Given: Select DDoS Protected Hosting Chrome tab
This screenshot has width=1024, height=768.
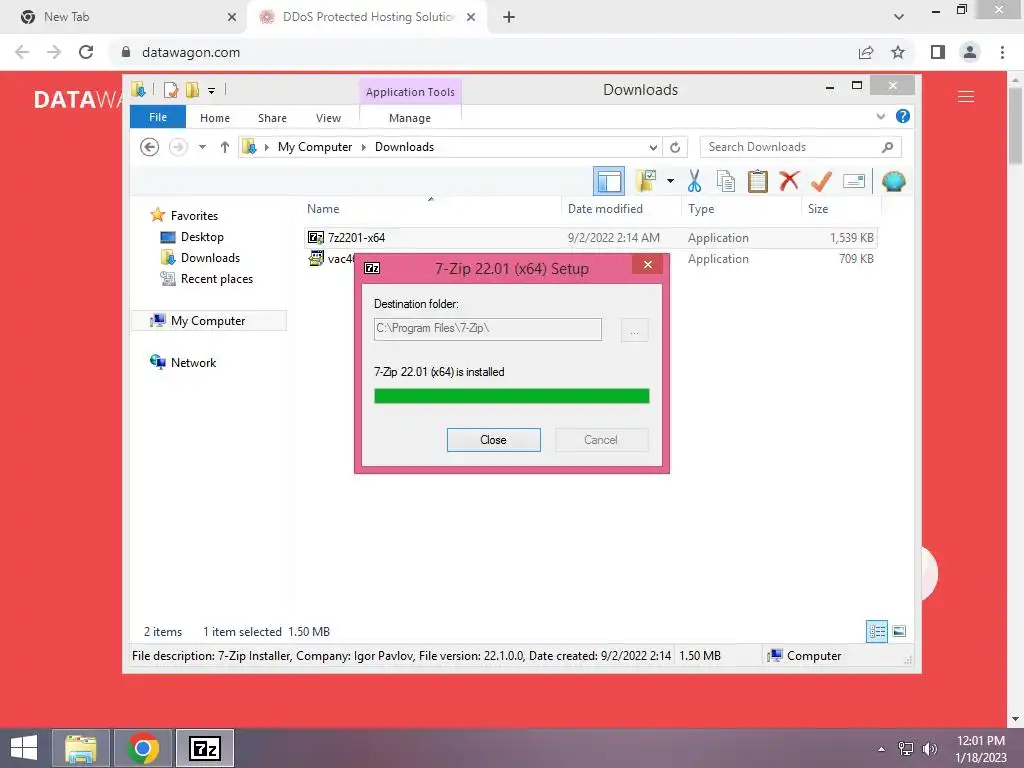Looking at the screenshot, I should point(369,17).
